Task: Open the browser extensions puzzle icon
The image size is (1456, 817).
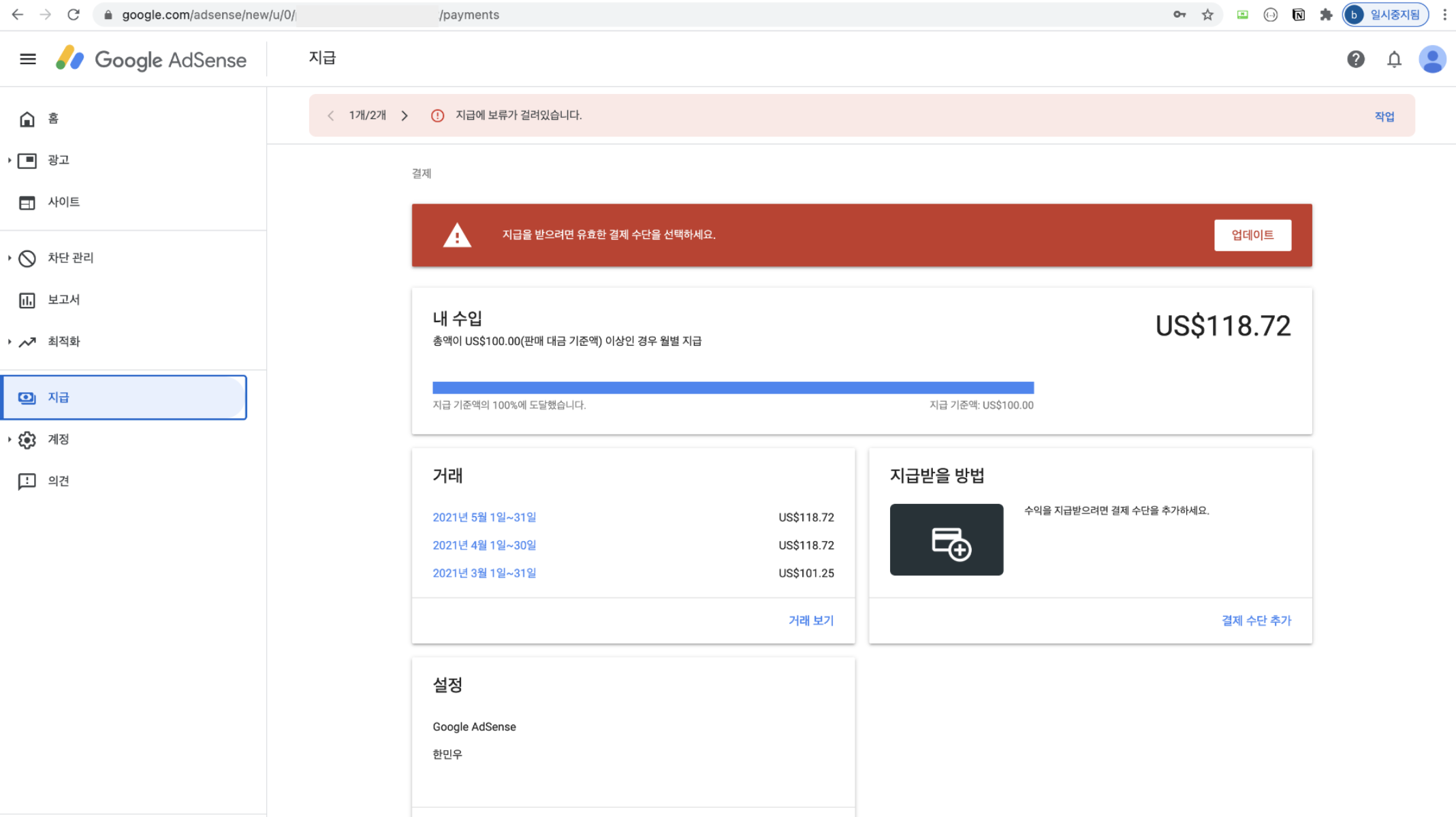Action: [x=1325, y=15]
